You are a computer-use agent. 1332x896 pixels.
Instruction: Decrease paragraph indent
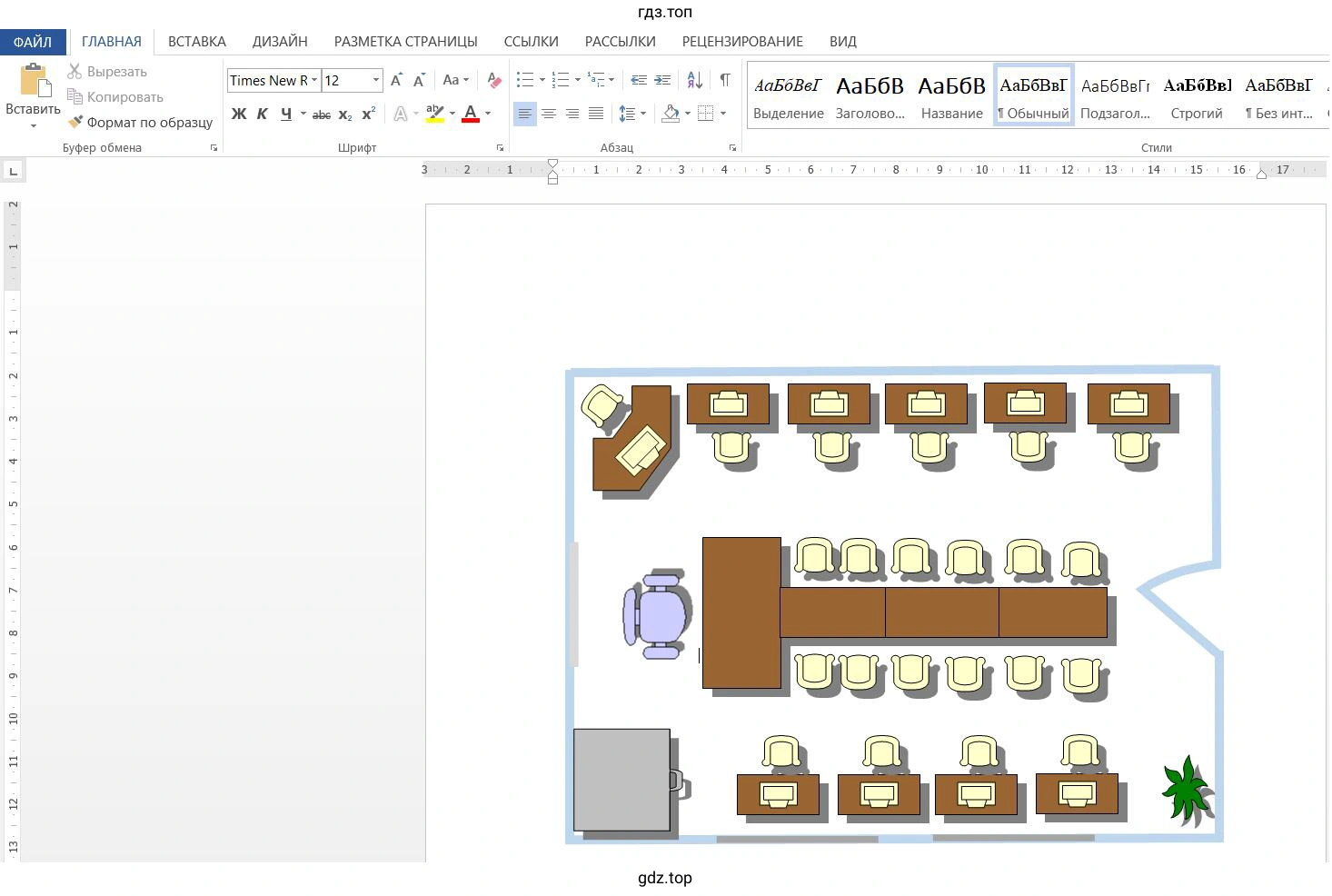(639, 80)
